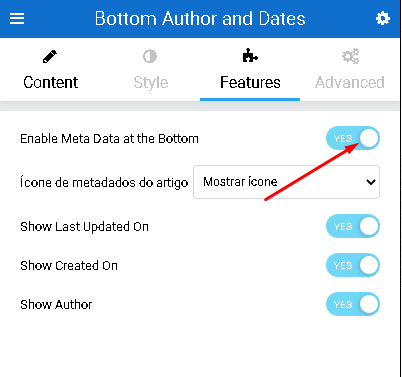Image resolution: width=402 pixels, height=377 pixels.
Task: Open the hamburger menu icon
Action: coord(17,18)
